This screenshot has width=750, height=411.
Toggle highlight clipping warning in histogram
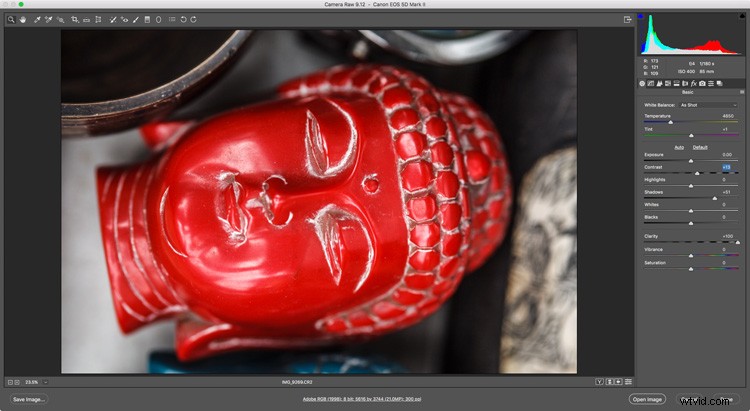pyautogui.click(x=741, y=16)
